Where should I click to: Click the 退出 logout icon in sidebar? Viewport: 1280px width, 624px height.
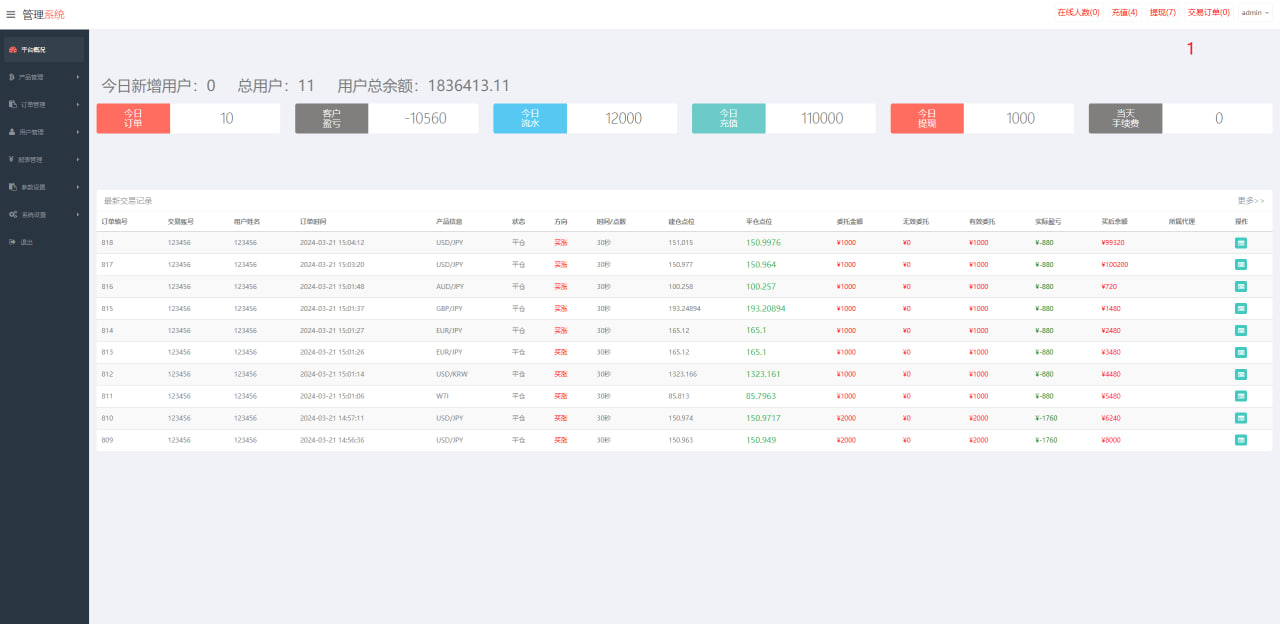tap(12, 242)
